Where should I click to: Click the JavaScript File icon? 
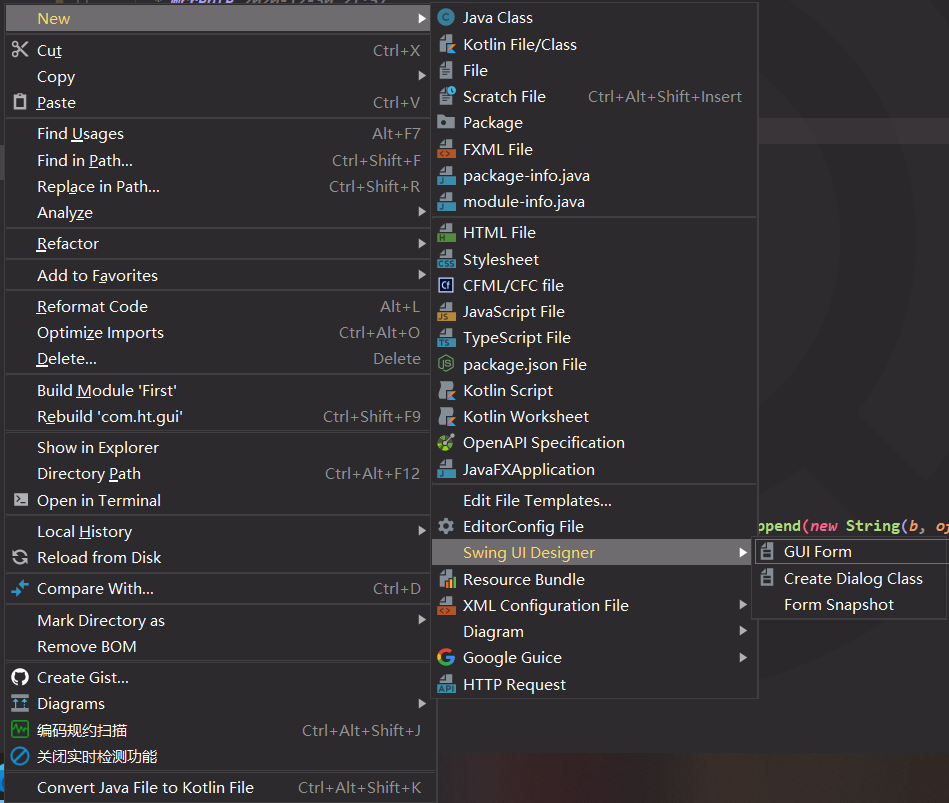pos(446,311)
